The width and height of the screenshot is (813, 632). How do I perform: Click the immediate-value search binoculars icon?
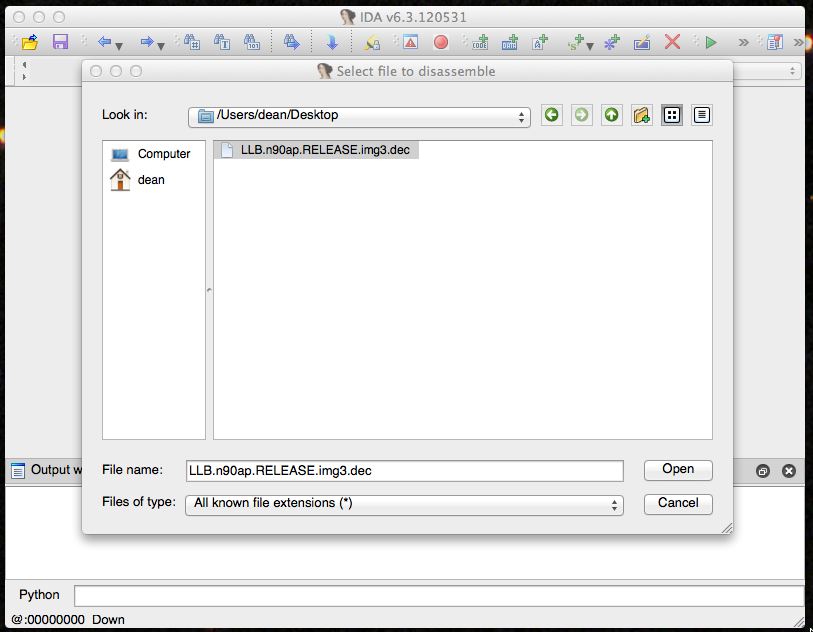[192, 42]
